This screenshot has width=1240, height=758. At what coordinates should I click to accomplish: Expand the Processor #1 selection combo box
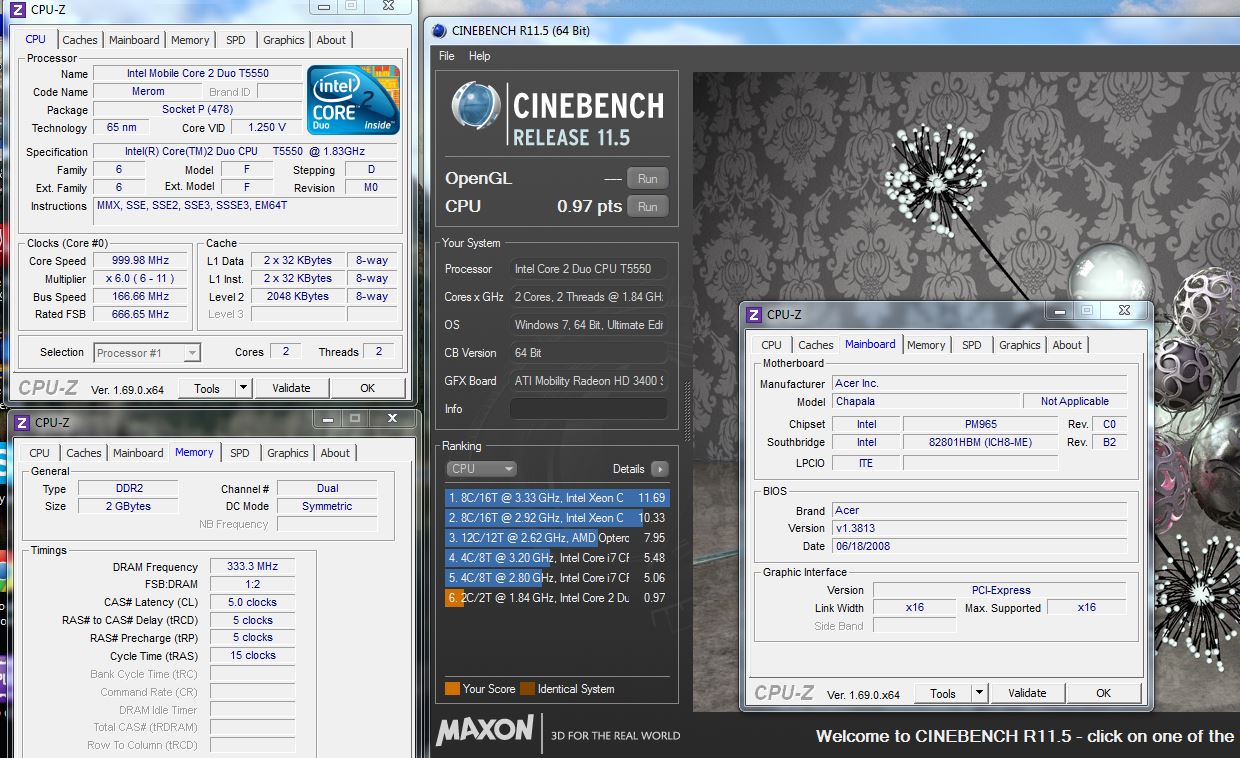click(x=148, y=352)
